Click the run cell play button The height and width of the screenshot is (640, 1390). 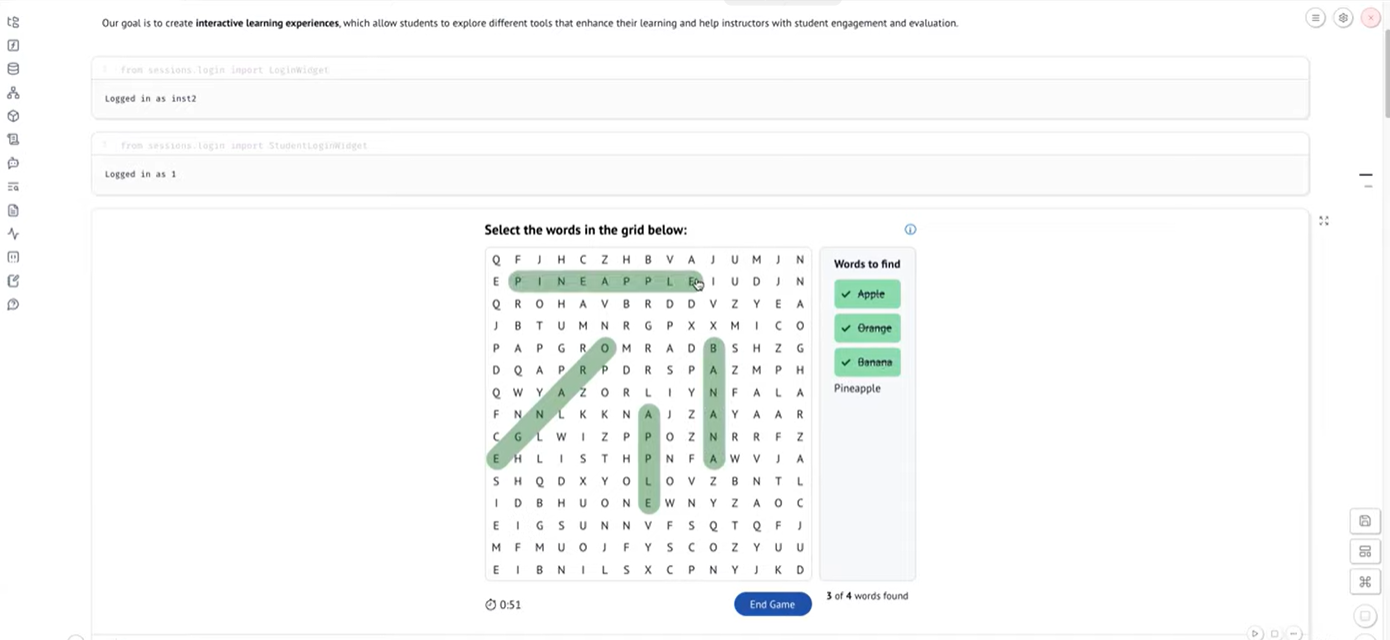[x=1255, y=634]
